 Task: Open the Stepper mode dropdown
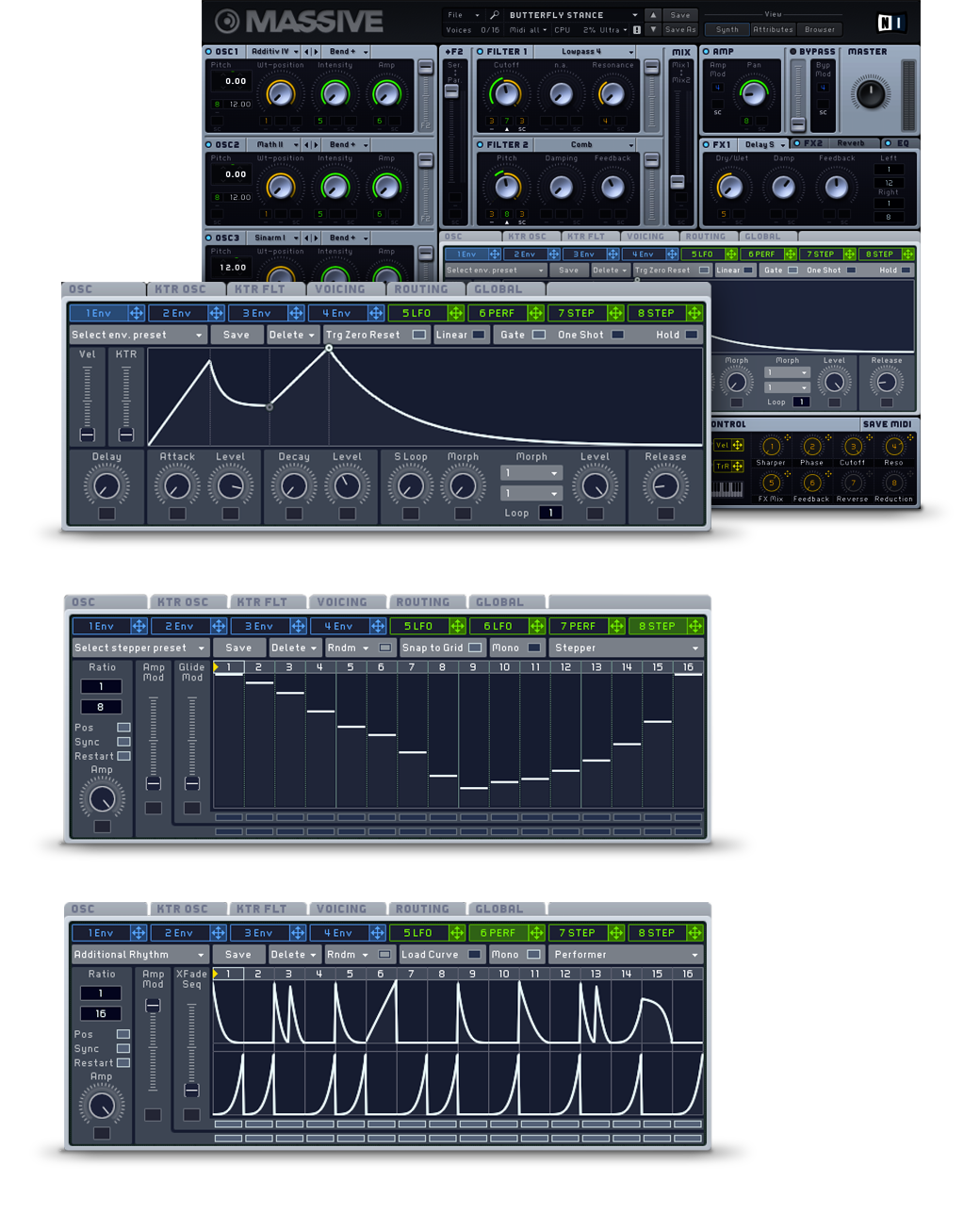(627, 648)
